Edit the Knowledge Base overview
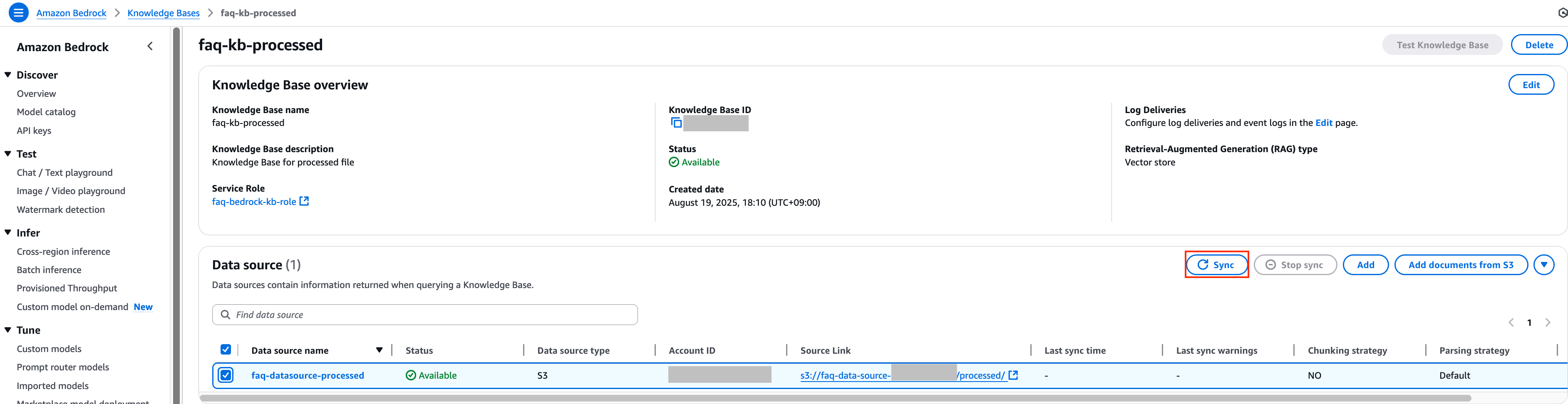Screen dimensions: 1568x404 [1531, 85]
